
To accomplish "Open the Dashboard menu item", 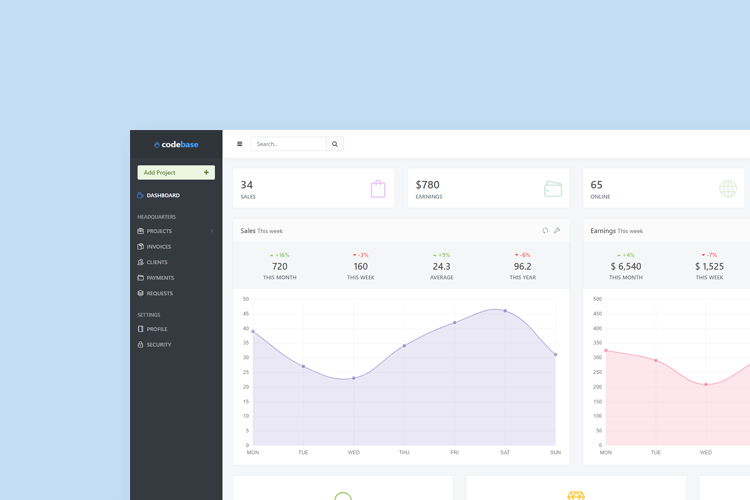I will pyautogui.click(x=162, y=196).
